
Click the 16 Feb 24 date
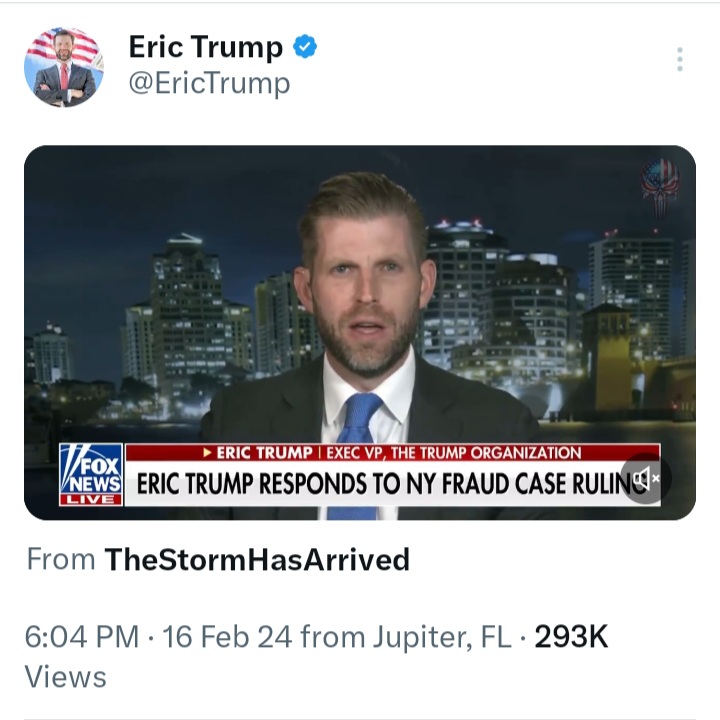(x=227, y=636)
